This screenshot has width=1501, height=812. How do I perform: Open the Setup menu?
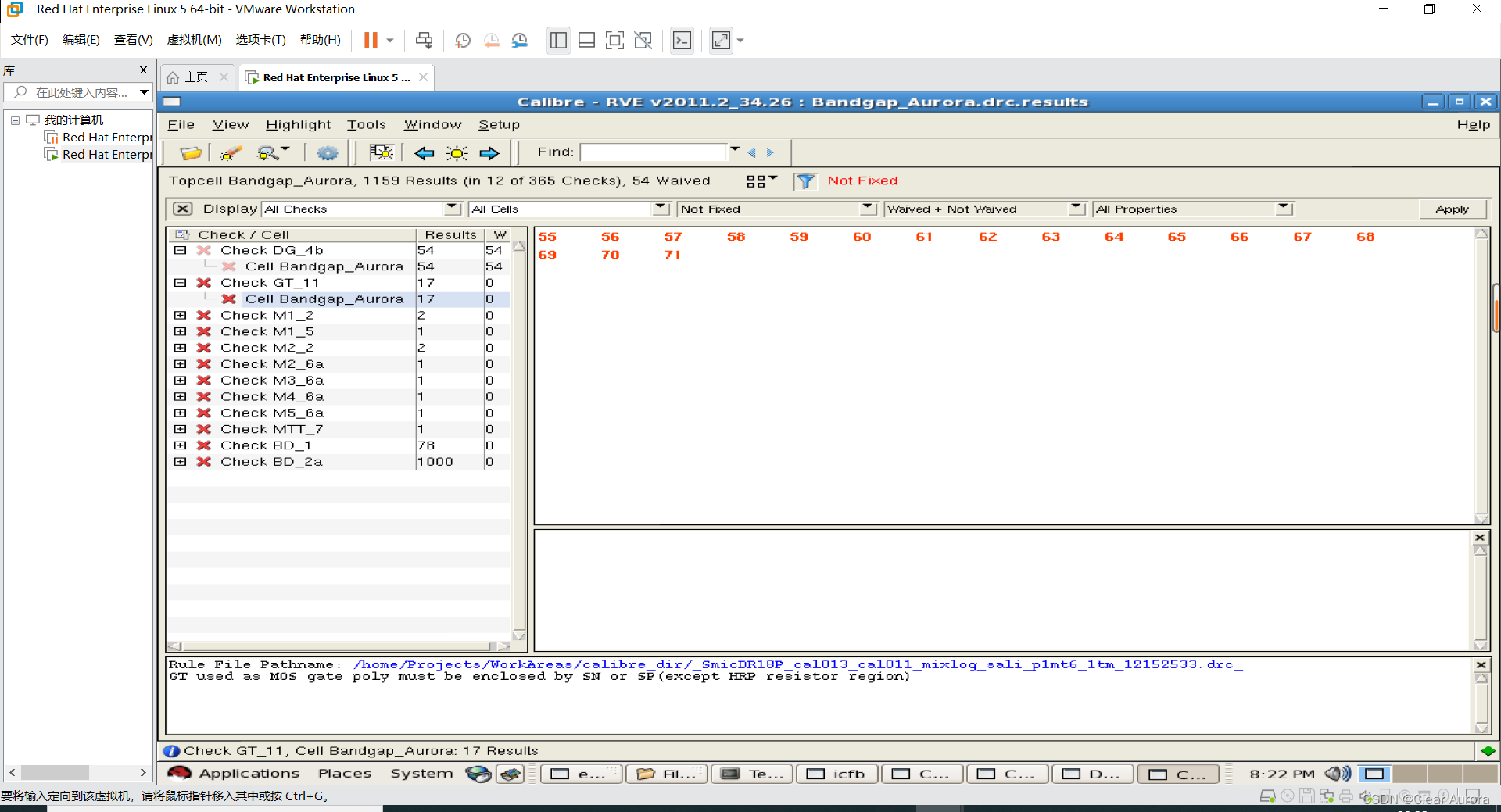point(499,124)
